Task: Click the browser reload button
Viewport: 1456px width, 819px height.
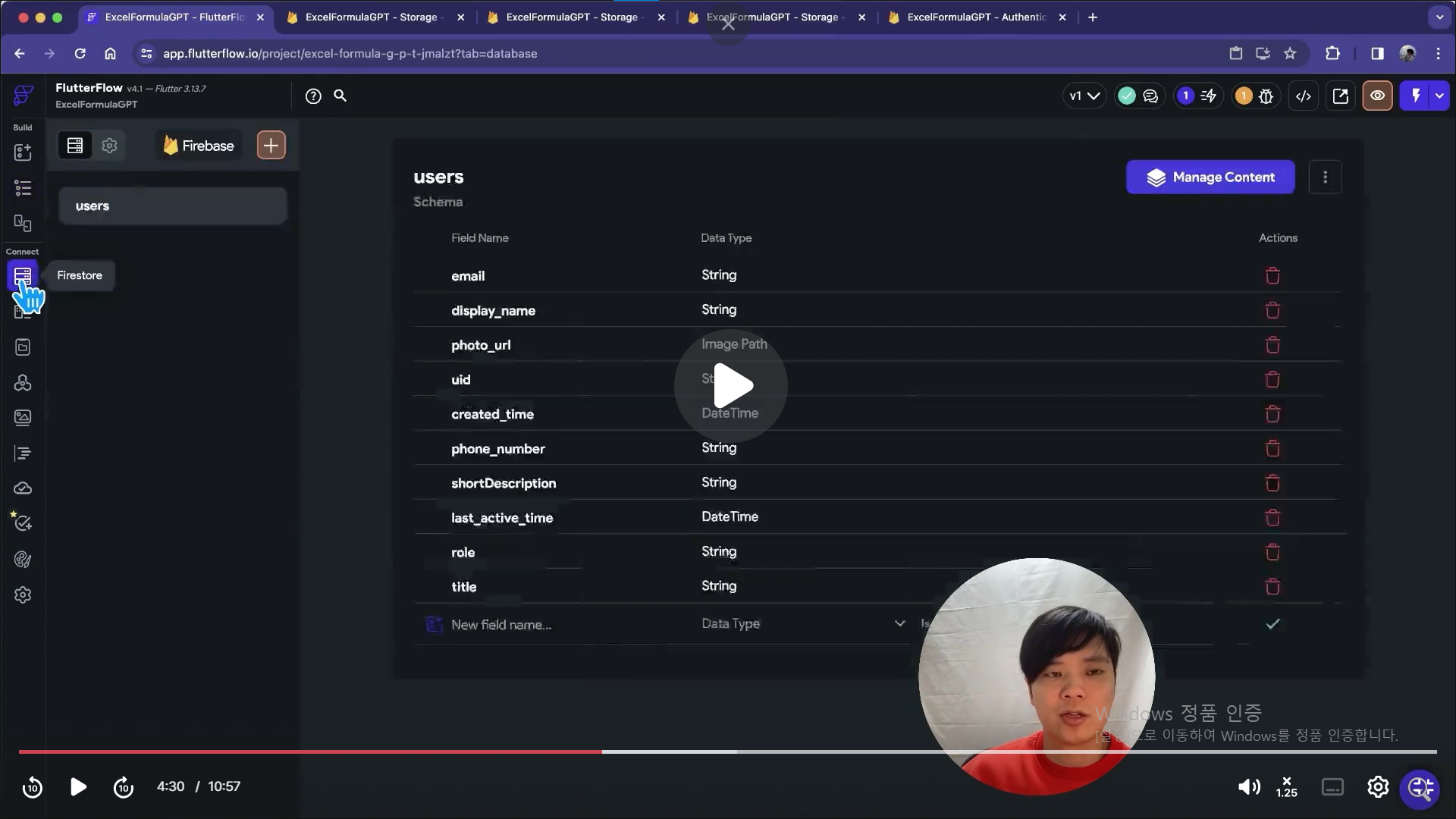Action: [80, 54]
